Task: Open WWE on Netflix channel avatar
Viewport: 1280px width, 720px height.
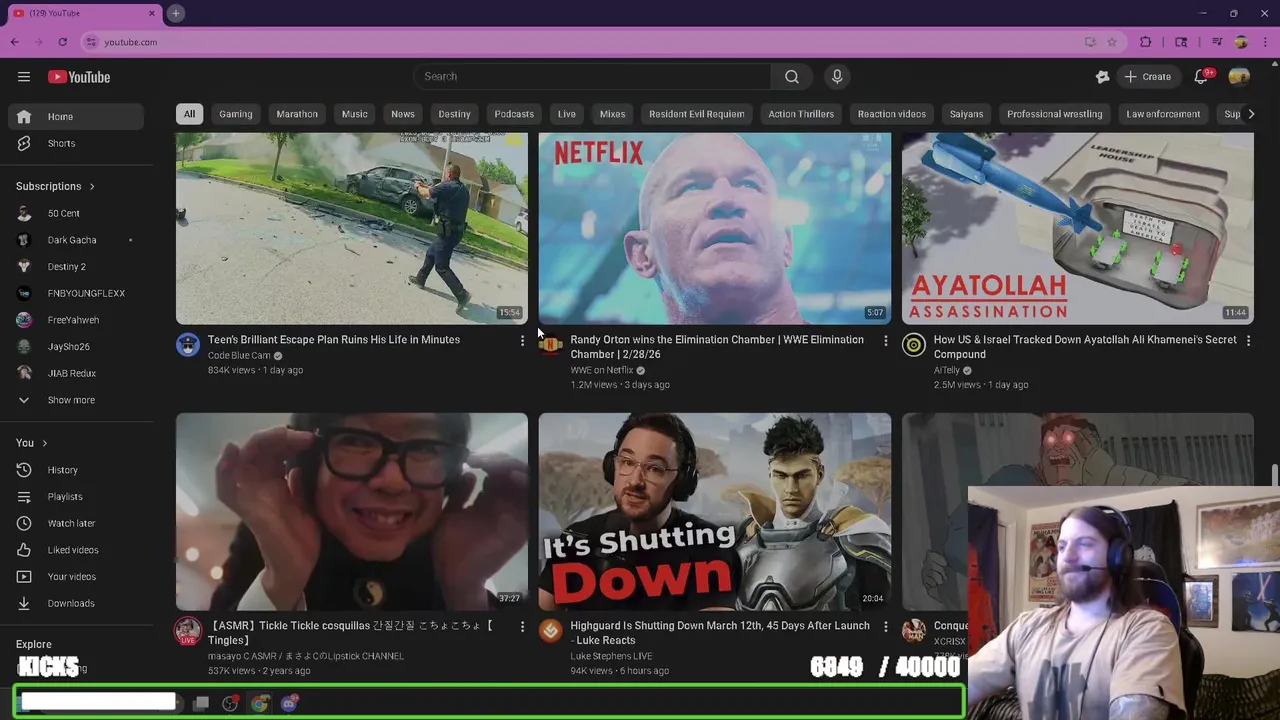Action: coord(551,345)
